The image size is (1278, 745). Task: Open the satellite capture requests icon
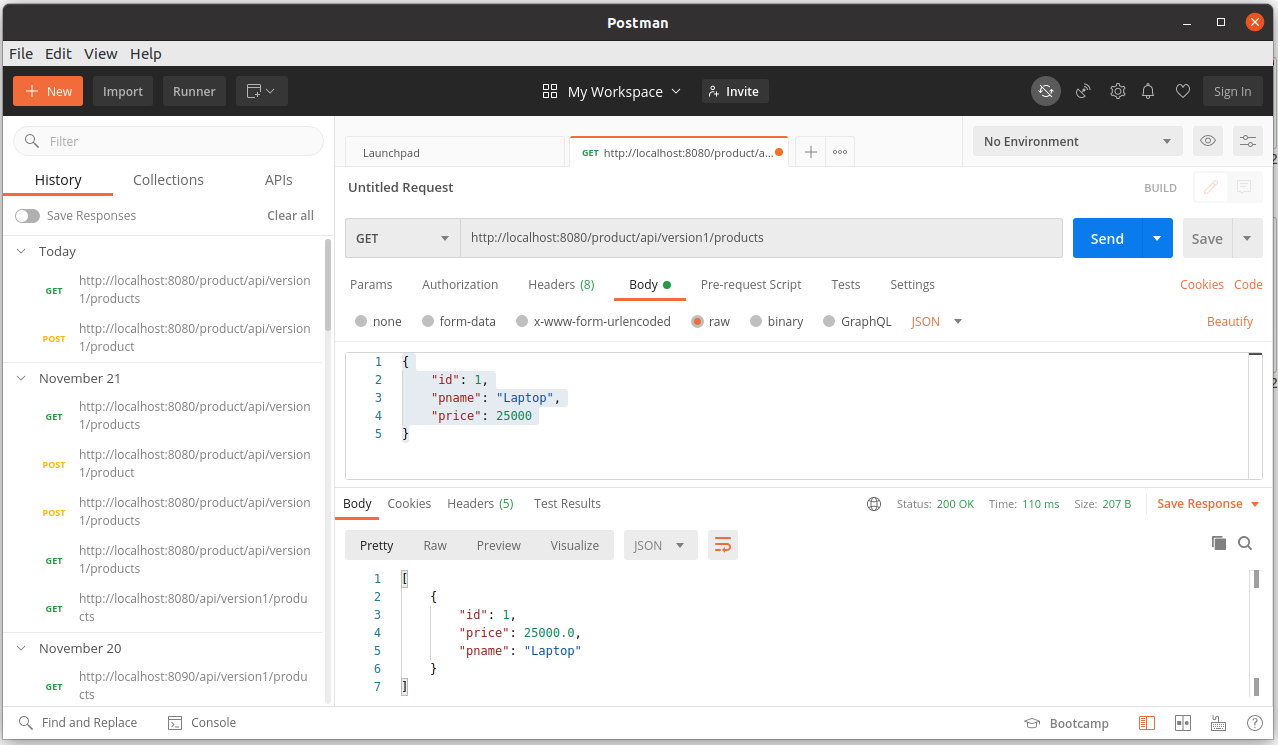click(x=1082, y=91)
